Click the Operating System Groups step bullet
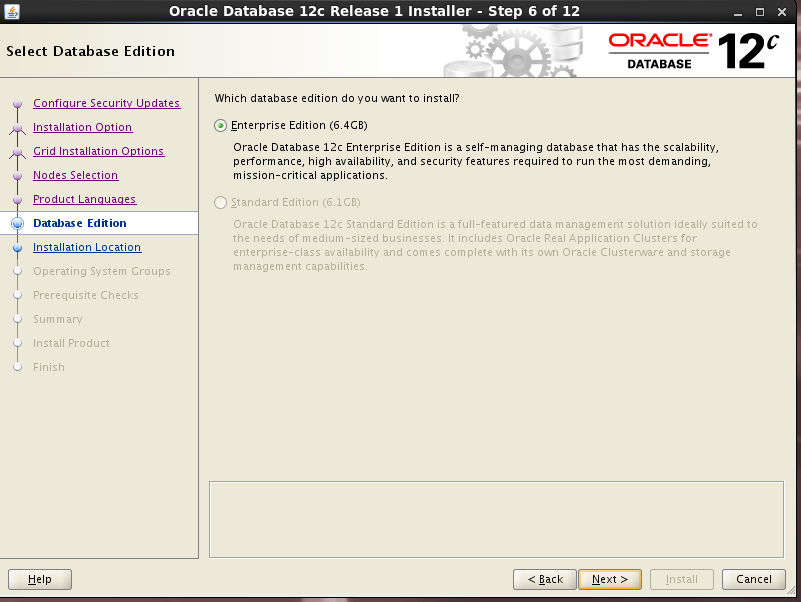801x602 pixels. tap(17, 271)
